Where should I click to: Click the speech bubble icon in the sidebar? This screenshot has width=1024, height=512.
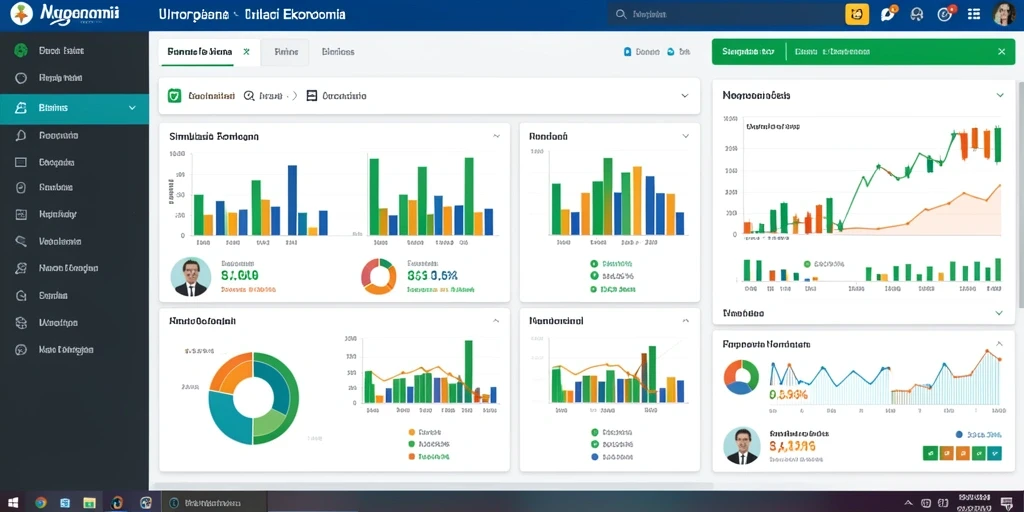(21, 136)
